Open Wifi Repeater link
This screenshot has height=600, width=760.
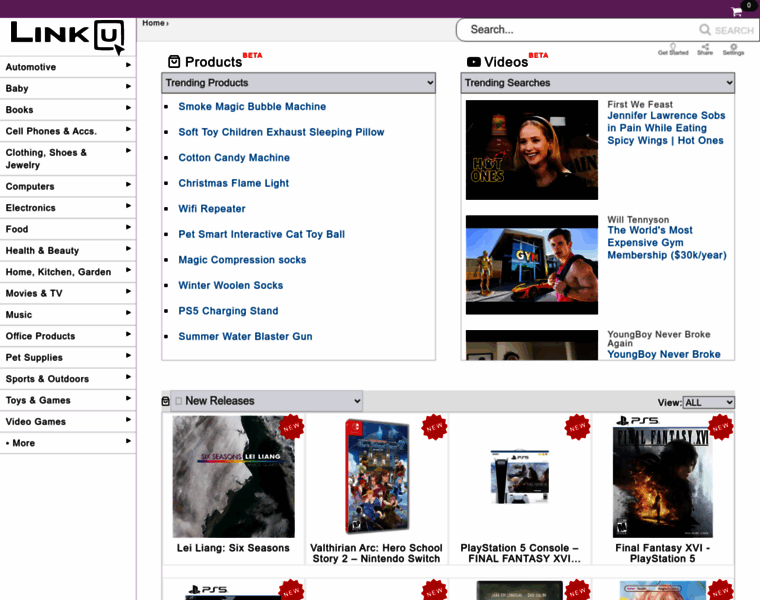click(x=212, y=208)
